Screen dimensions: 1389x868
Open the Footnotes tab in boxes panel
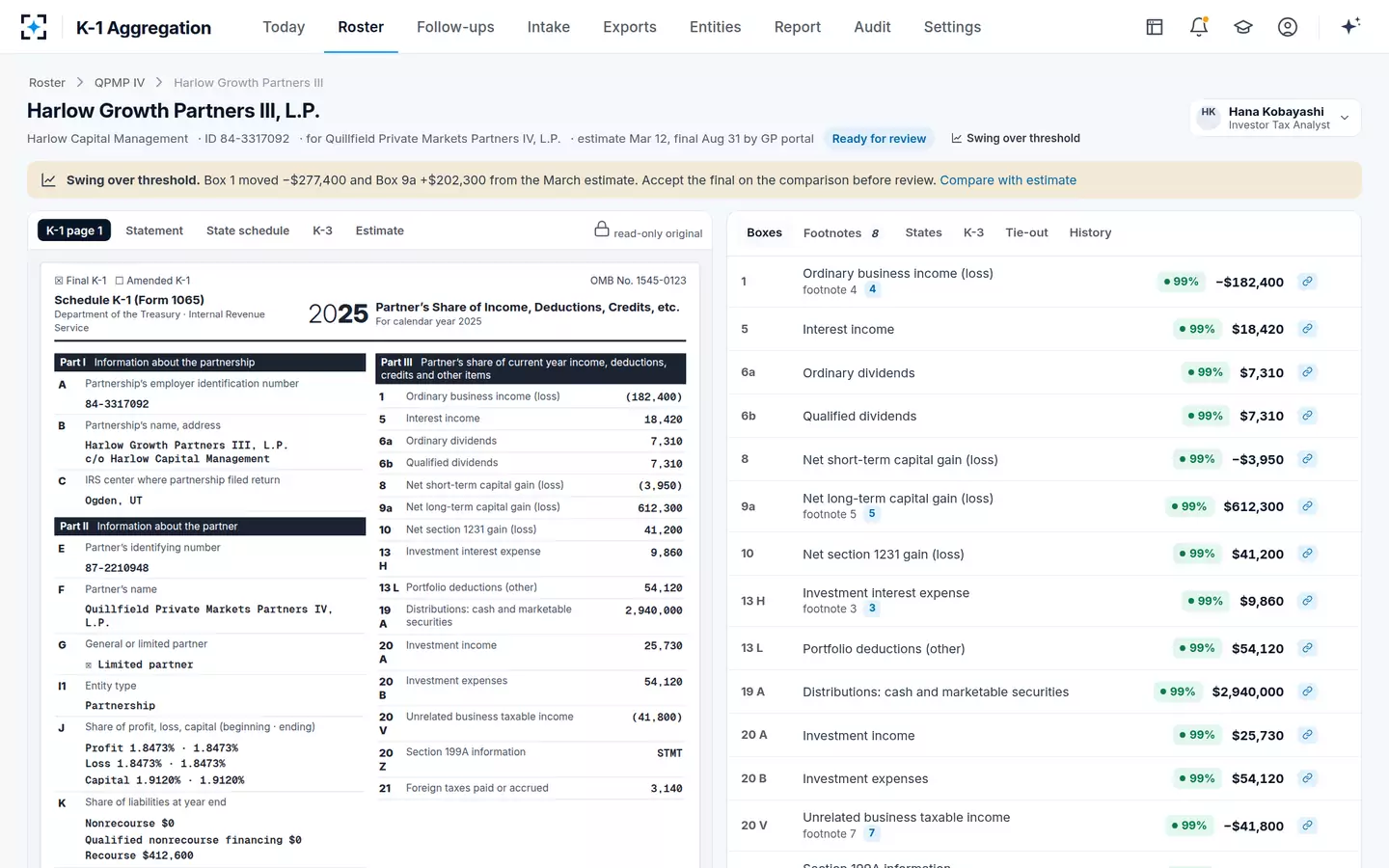(x=841, y=232)
